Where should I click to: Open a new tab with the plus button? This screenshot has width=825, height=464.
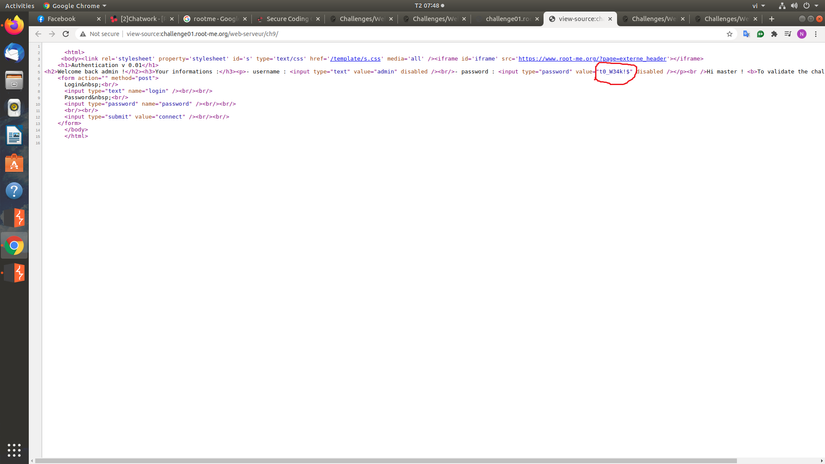(771, 18)
